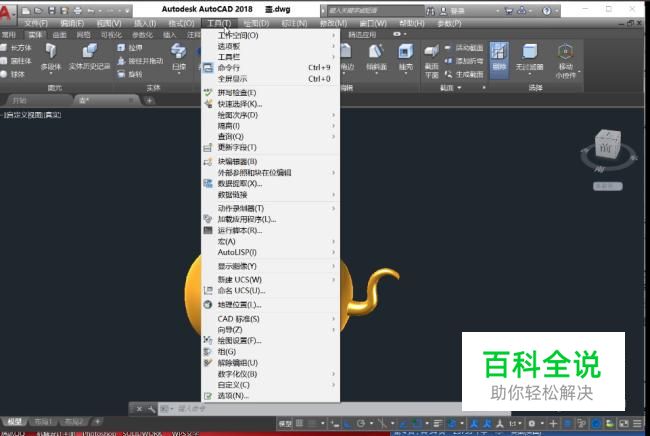Click the 按住并拖动 tool

click(140, 61)
